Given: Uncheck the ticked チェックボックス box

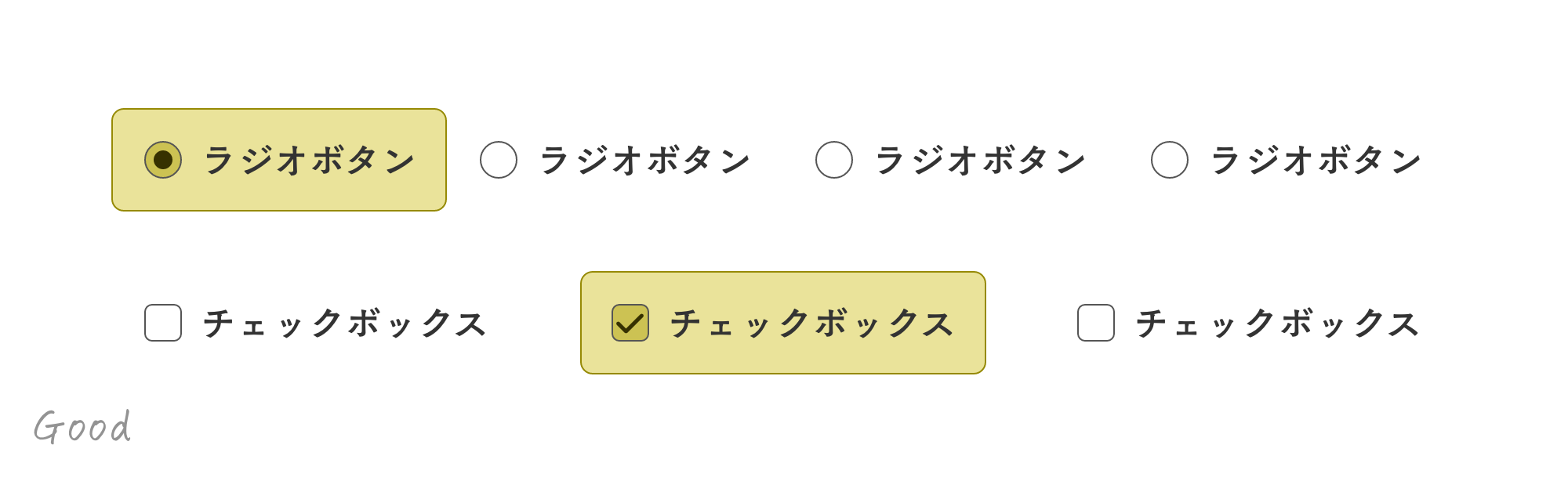Looking at the screenshot, I should pyautogui.click(x=630, y=323).
